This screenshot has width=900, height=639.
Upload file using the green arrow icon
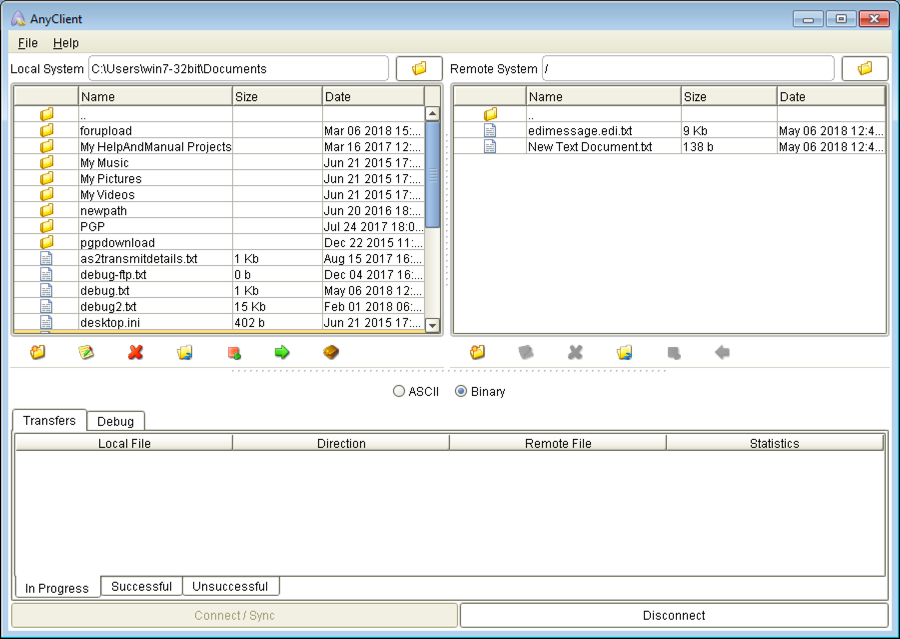pos(281,352)
